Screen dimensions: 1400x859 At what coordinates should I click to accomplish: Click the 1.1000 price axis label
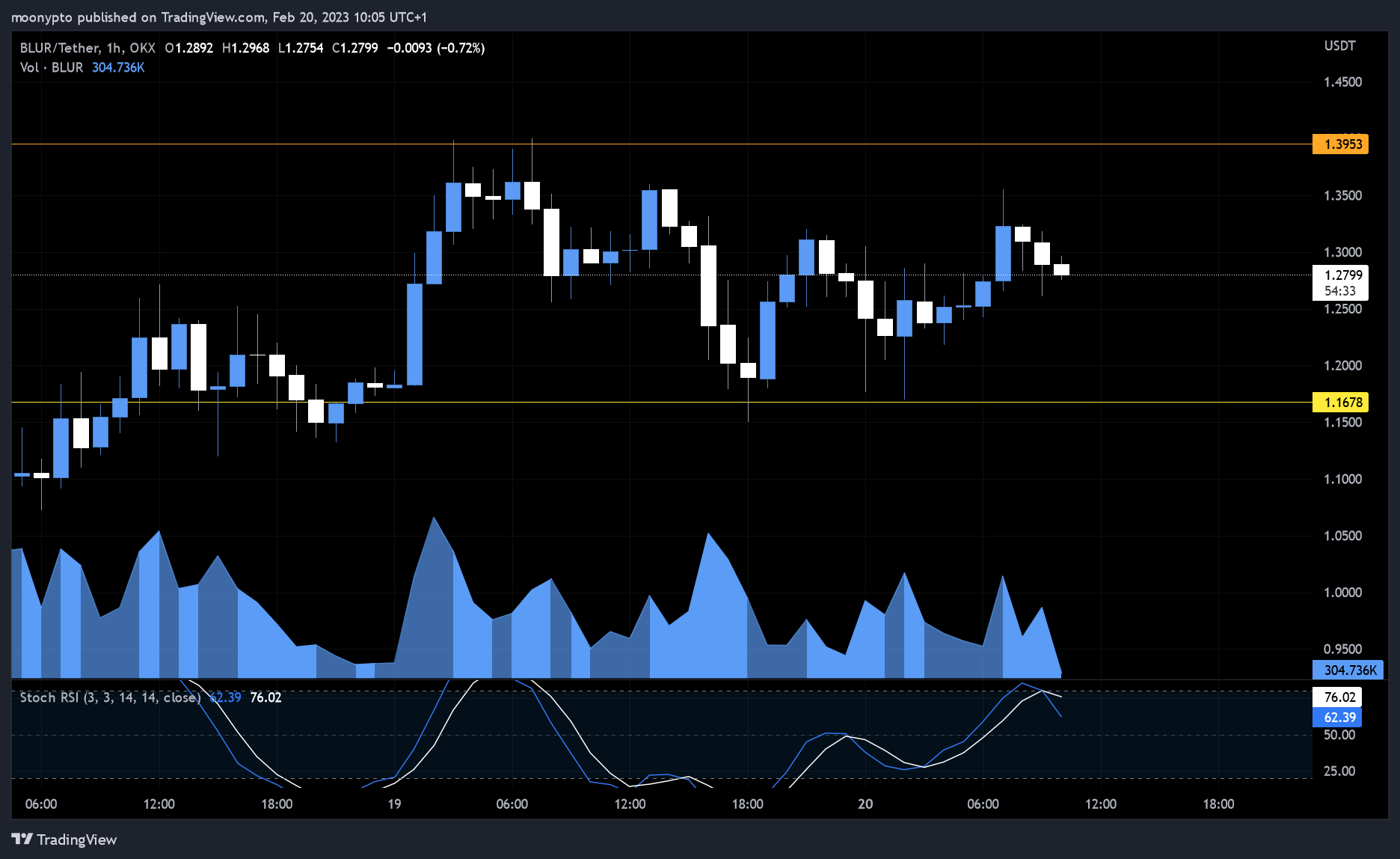pyautogui.click(x=1342, y=479)
